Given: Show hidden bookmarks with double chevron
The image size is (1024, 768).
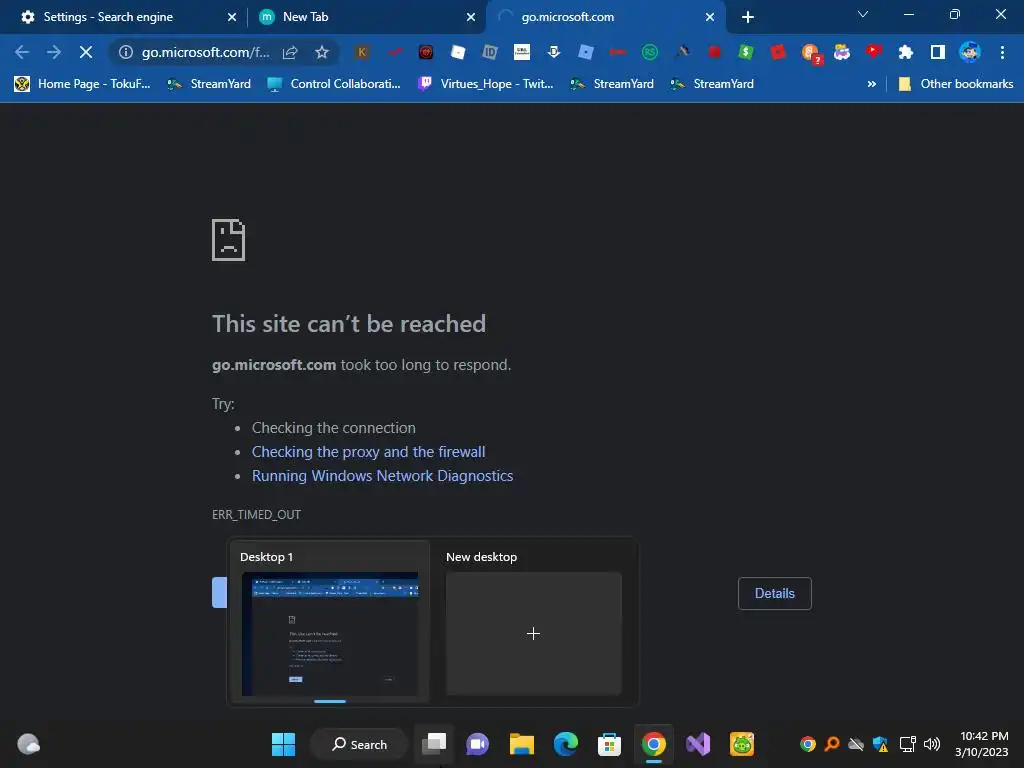Looking at the screenshot, I should coord(871,84).
